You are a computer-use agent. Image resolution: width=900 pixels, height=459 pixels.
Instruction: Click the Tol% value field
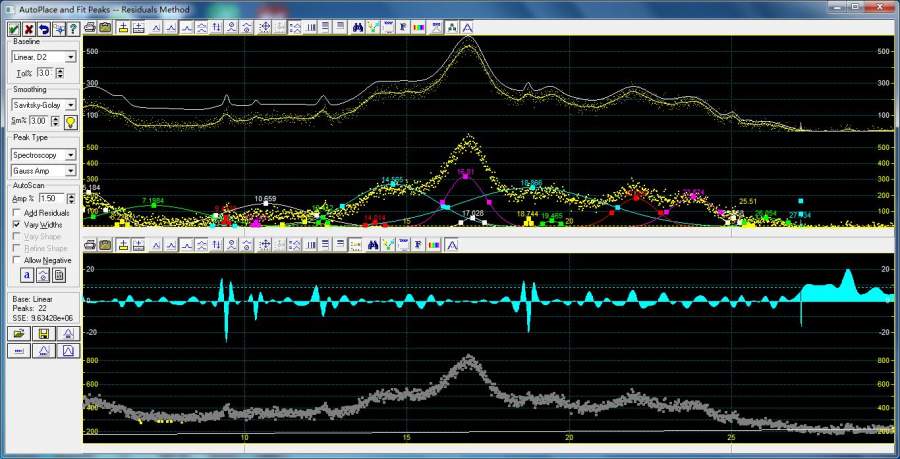(46, 73)
